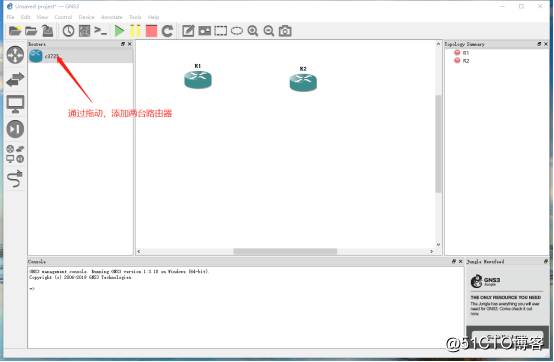Reload all devices icon

click(x=167, y=31)
